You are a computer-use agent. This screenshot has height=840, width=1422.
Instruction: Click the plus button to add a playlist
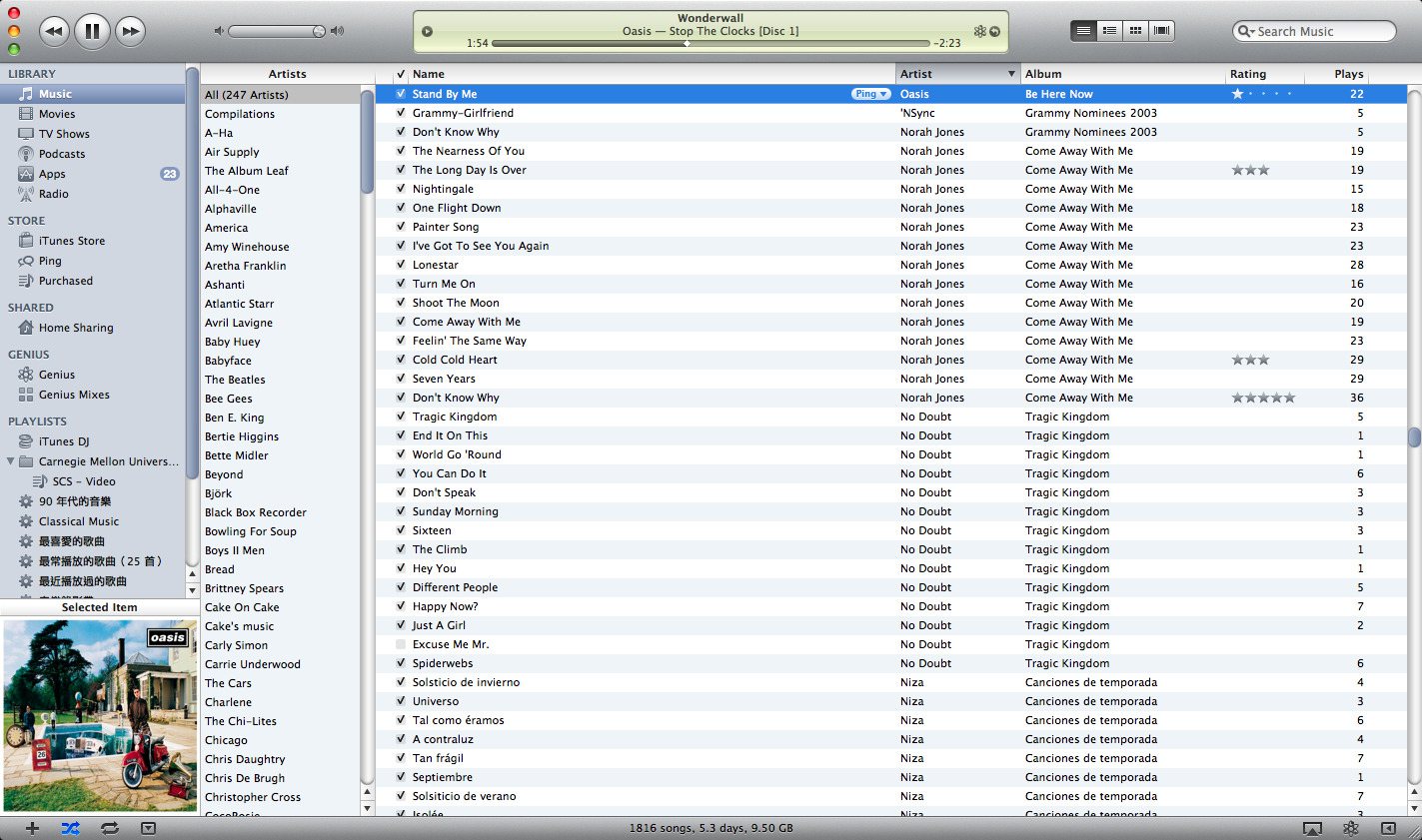pos(32,828)
